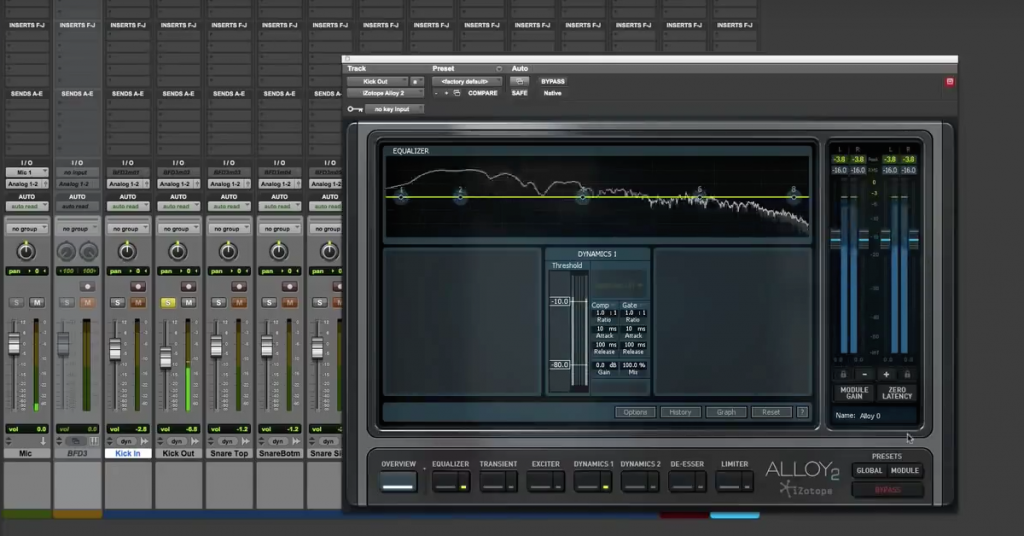Screen dimensions: 1024x536
Task: Switch to the Dynamics 2 module tab
Action: pos(640,482)
